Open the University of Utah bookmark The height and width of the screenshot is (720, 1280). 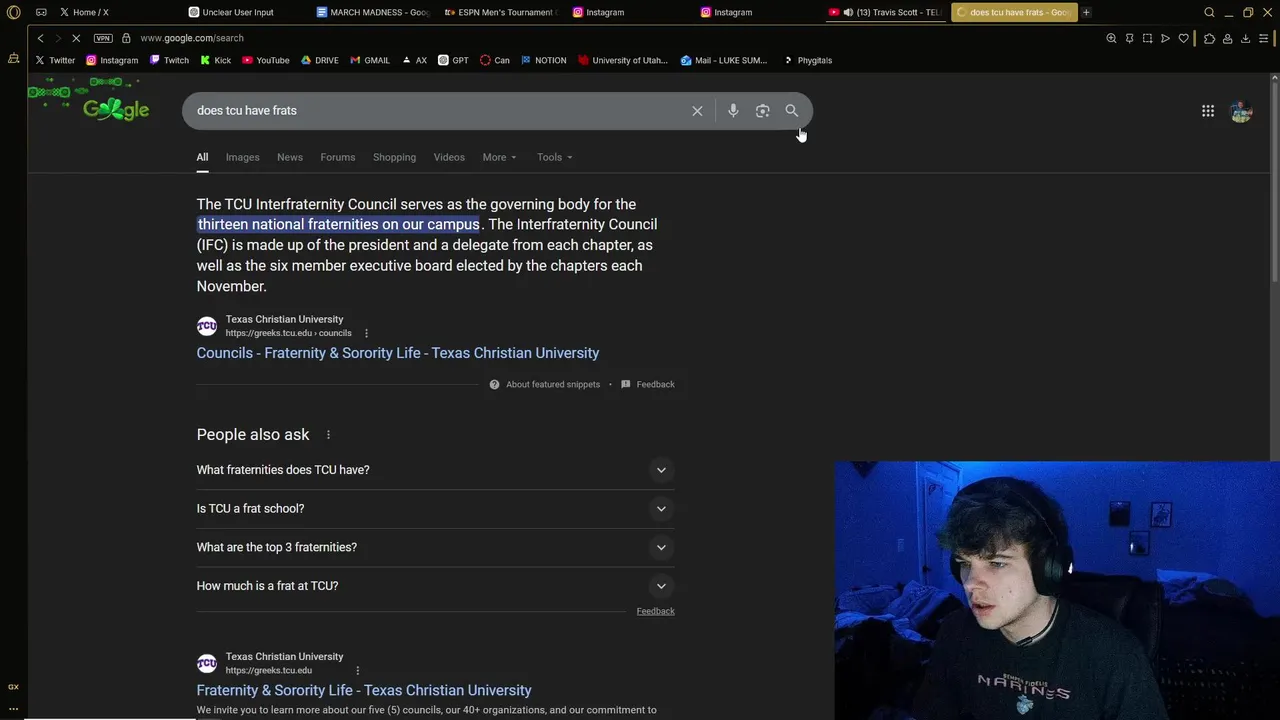623,60
